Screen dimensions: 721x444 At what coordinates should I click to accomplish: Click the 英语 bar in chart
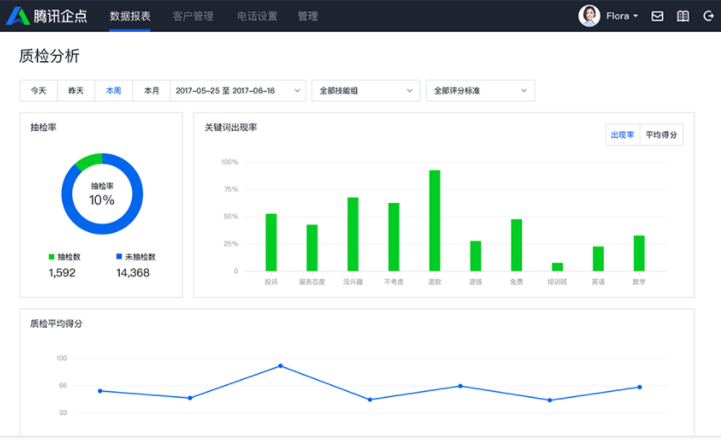[x=598, y=259]
